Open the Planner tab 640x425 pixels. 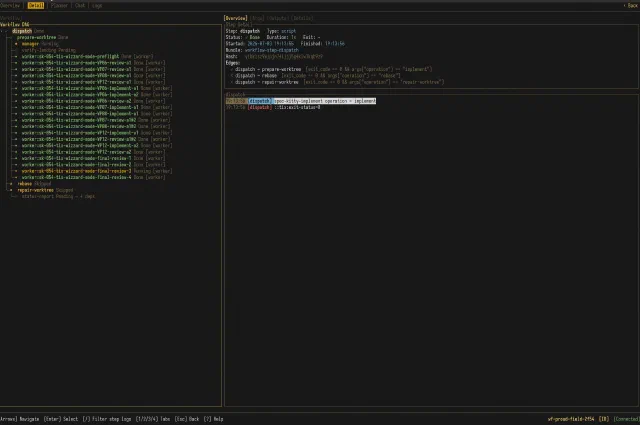tap(60, 6)
